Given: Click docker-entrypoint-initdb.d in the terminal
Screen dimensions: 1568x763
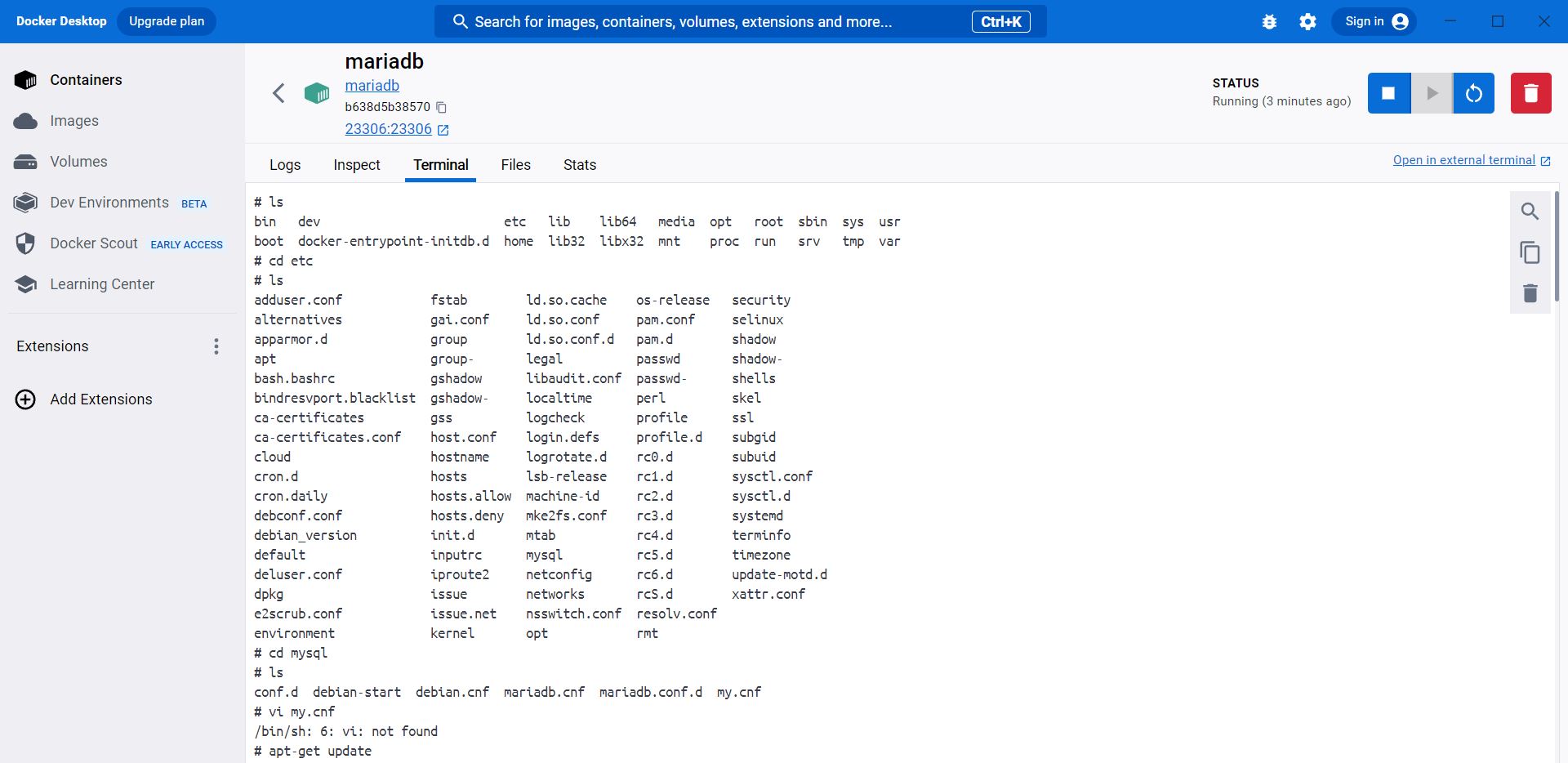Looking at the screenshot, I should 394,241.
